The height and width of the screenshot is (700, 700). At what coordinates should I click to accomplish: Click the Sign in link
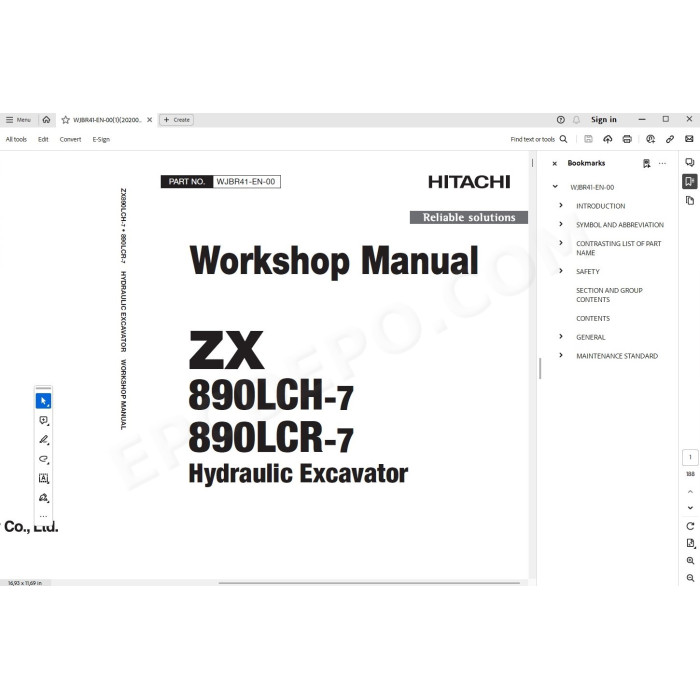(x=604, y=120)
